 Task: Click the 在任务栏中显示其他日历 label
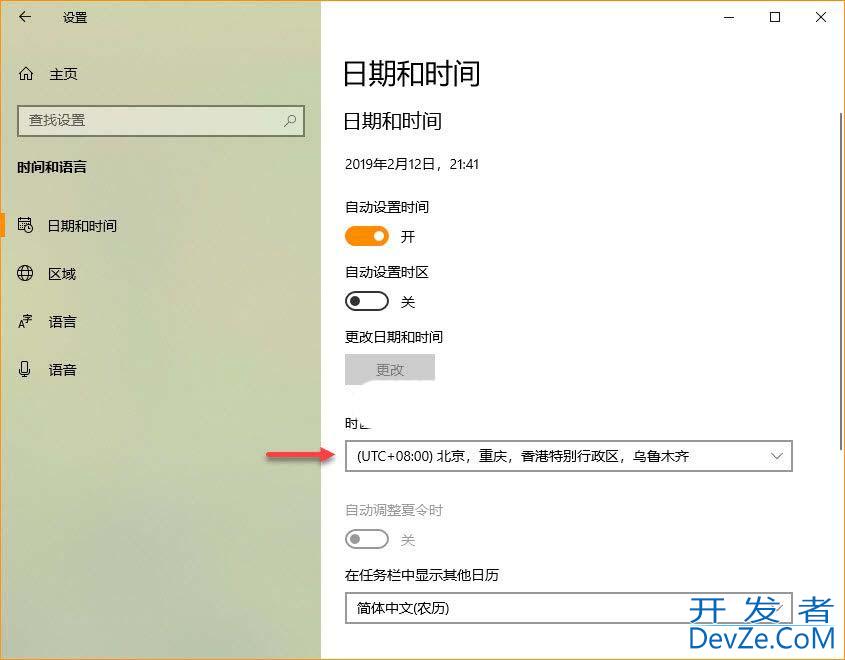click(421, 575)
